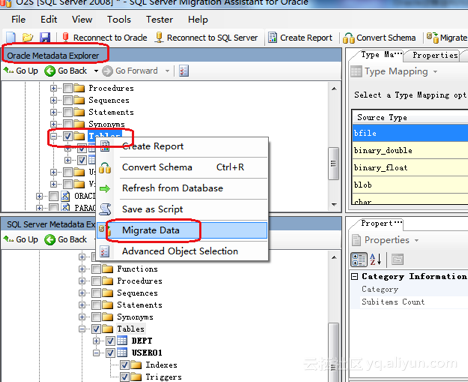The width and height of the screenshot is (468, 382).
Task: Click Reconnect to SQL Server button
Action: click(206, 38)
